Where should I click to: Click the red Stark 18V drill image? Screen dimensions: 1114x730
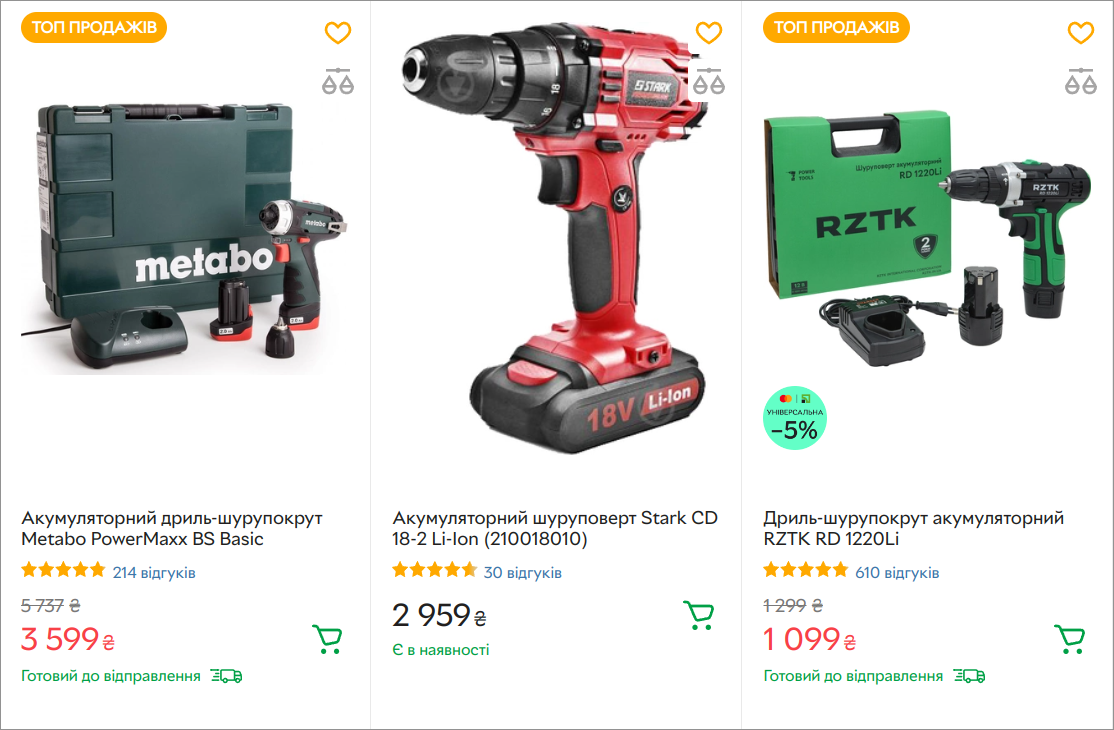point(554,239)
